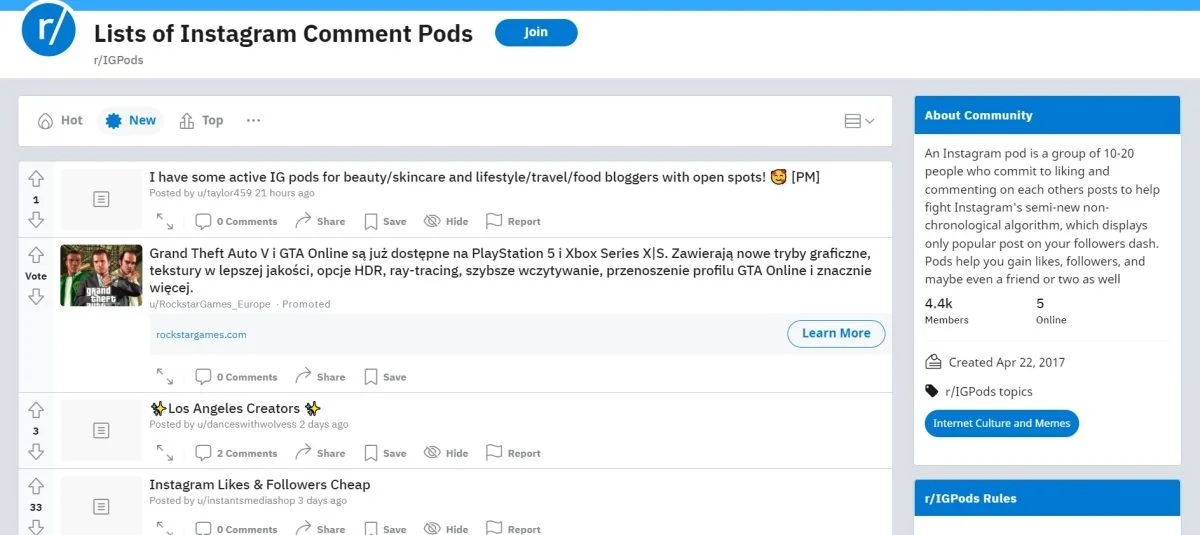Image resolution: width=1200 pixels, height=535 pixels.
Task: Open the card view layout dropdown
Action: [859, 121]
